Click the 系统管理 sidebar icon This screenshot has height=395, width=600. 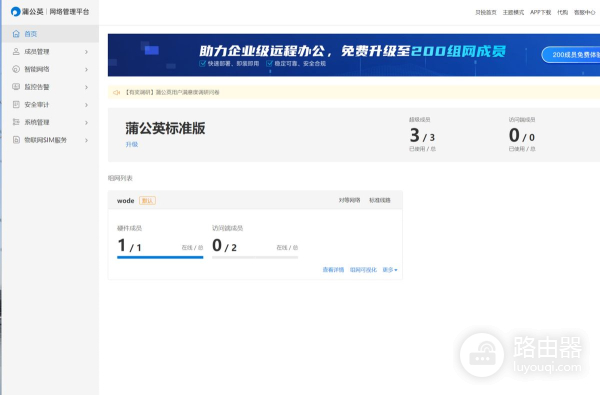(x=16, y=122)
